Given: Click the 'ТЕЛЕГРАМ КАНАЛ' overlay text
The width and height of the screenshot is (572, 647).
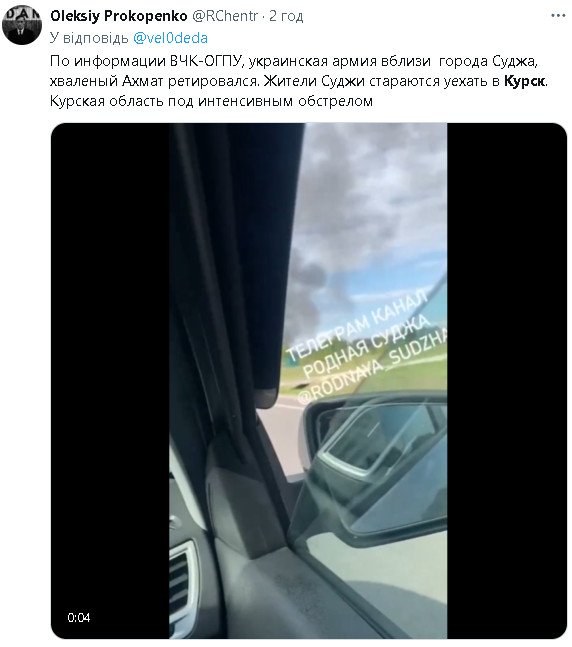Looking at the screenshot, I should 357,324.
